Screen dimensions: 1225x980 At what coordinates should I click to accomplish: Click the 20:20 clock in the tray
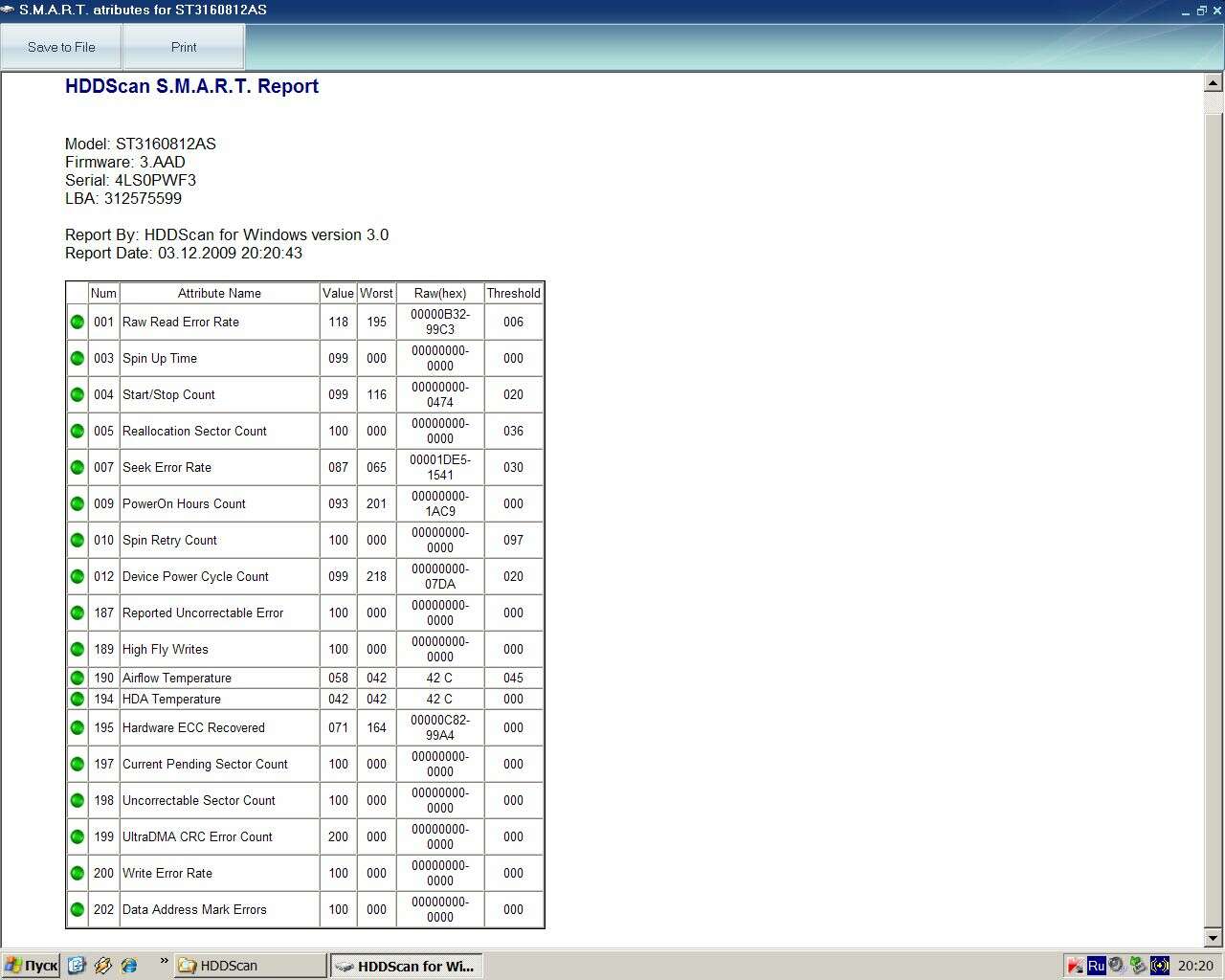[1195, 966]
